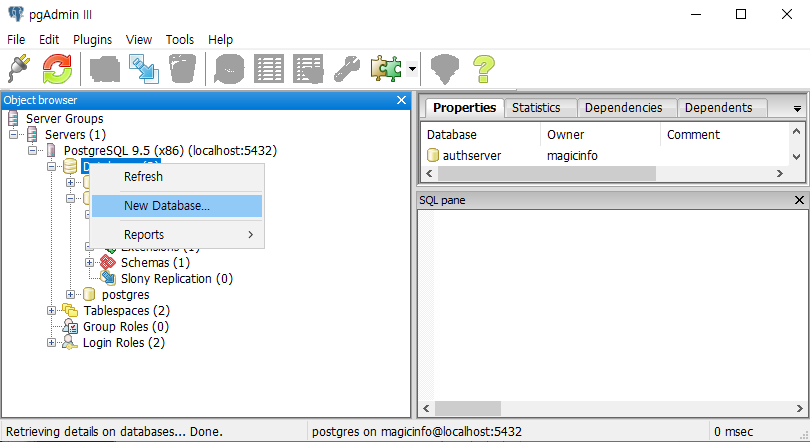Click the authserver database icon in Properties

[x=433, y=155]
